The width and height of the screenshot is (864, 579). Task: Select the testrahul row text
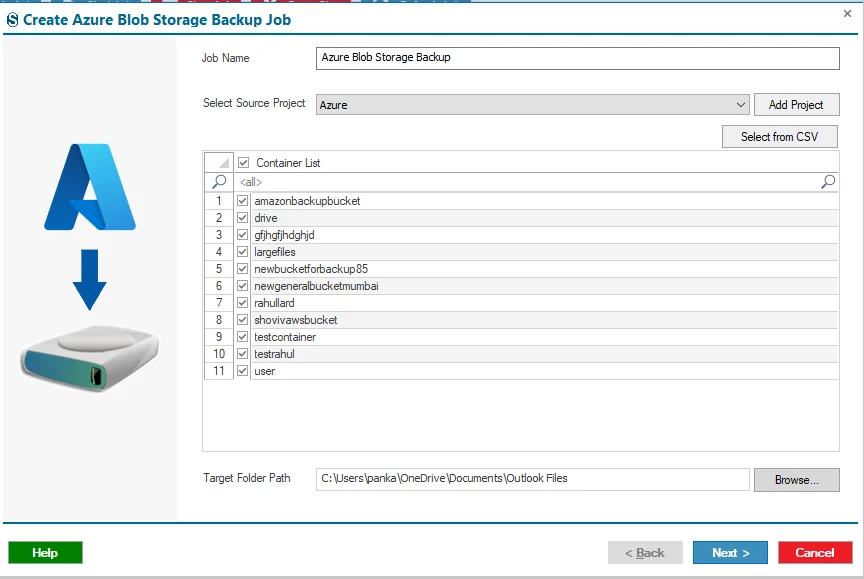click(x=274, y=354)
